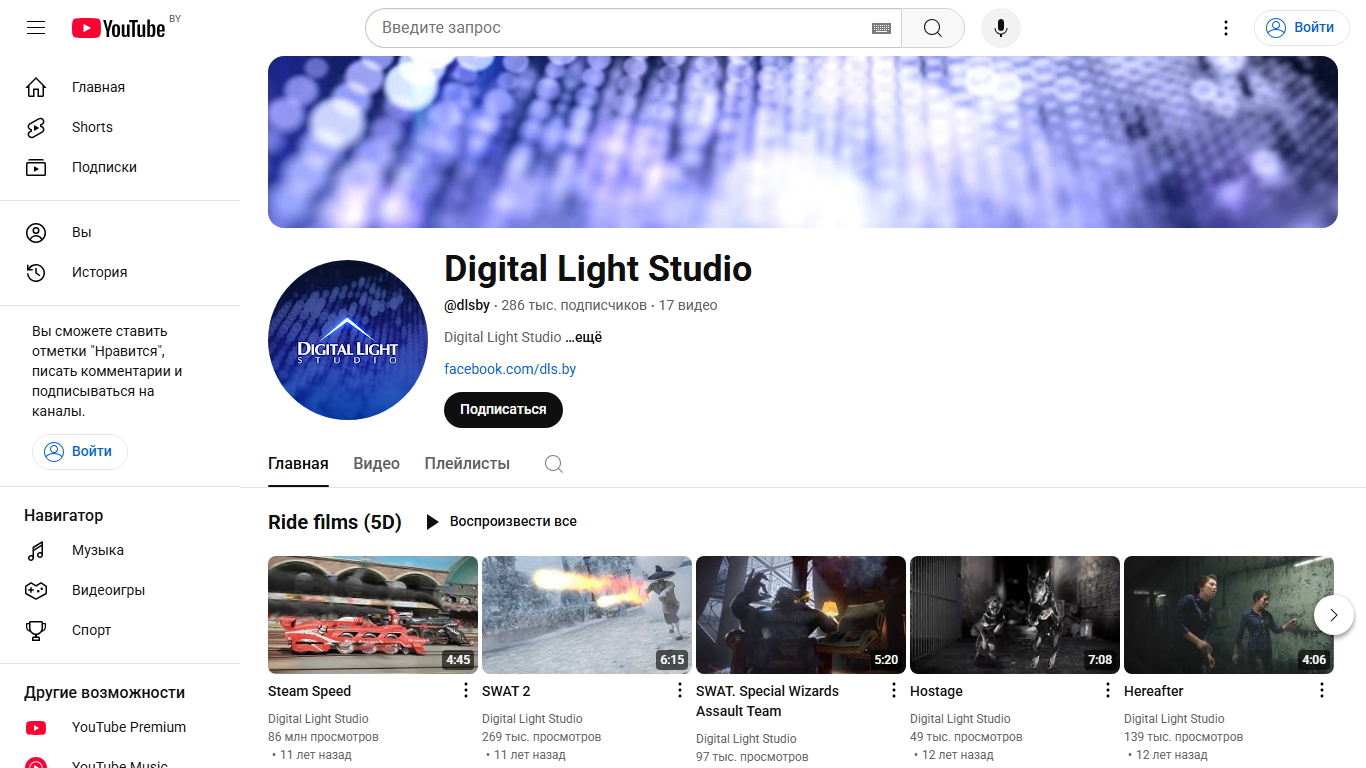This screenshot has width=1366, height=768.
Task: Click the magnifier search button
Action: (933, 28)
